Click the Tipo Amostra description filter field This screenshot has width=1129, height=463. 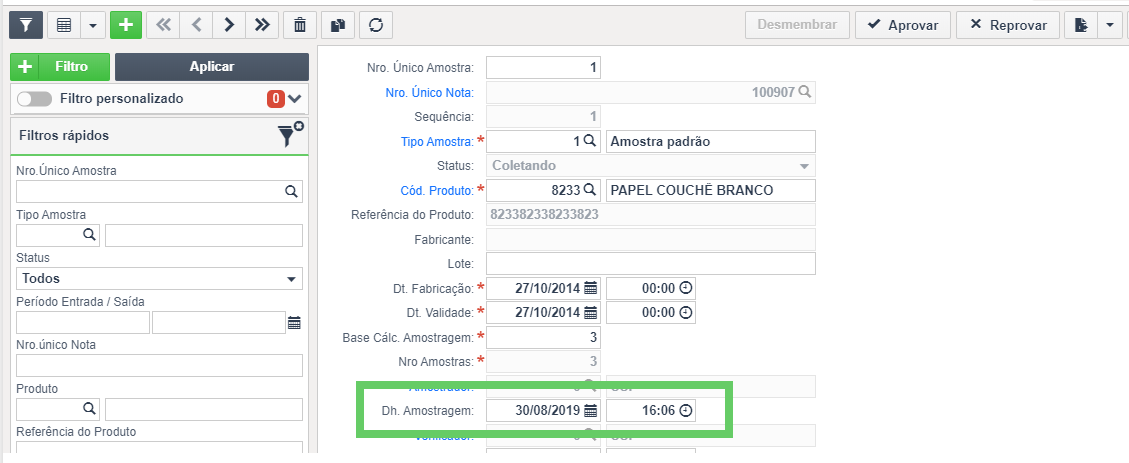[204, 235]
